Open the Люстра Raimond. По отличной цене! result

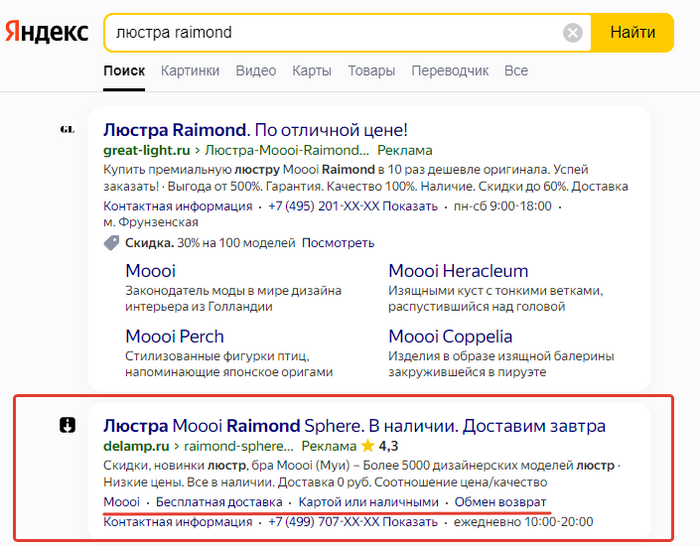pyautogui.click(x=255, y=130)
